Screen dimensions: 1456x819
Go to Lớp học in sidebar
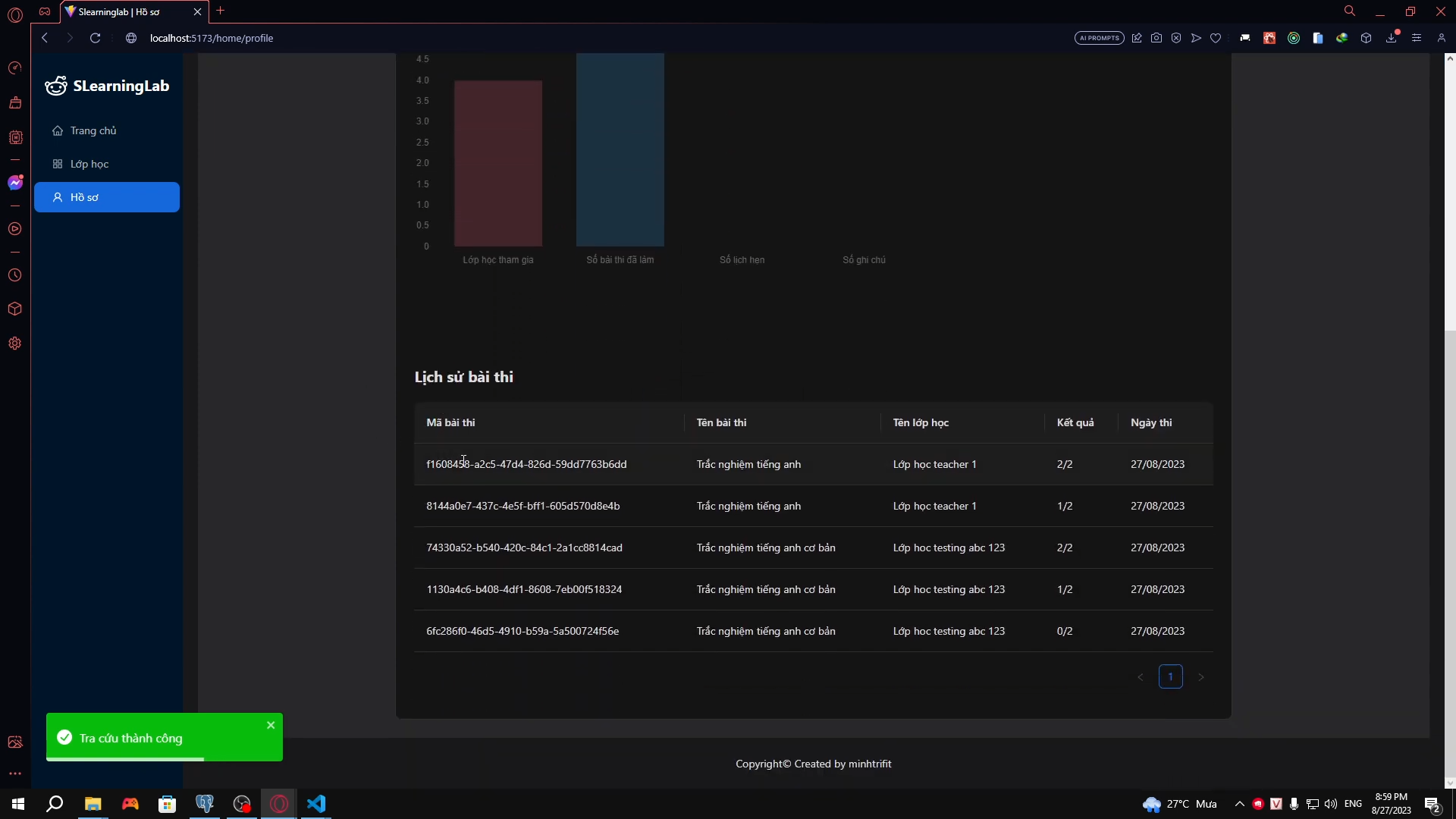coord(89,164)
